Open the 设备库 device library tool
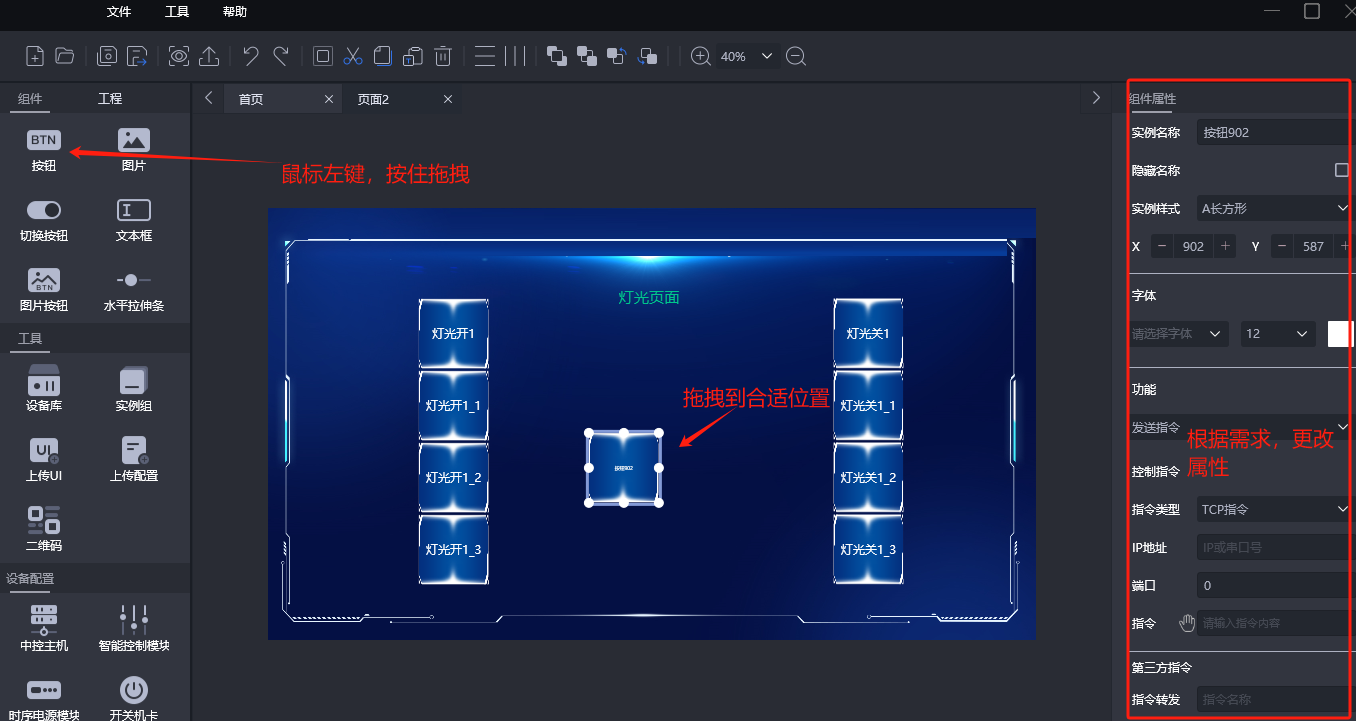The height and width of the screenshot is (721, 1356). click(x=44, y=381)
